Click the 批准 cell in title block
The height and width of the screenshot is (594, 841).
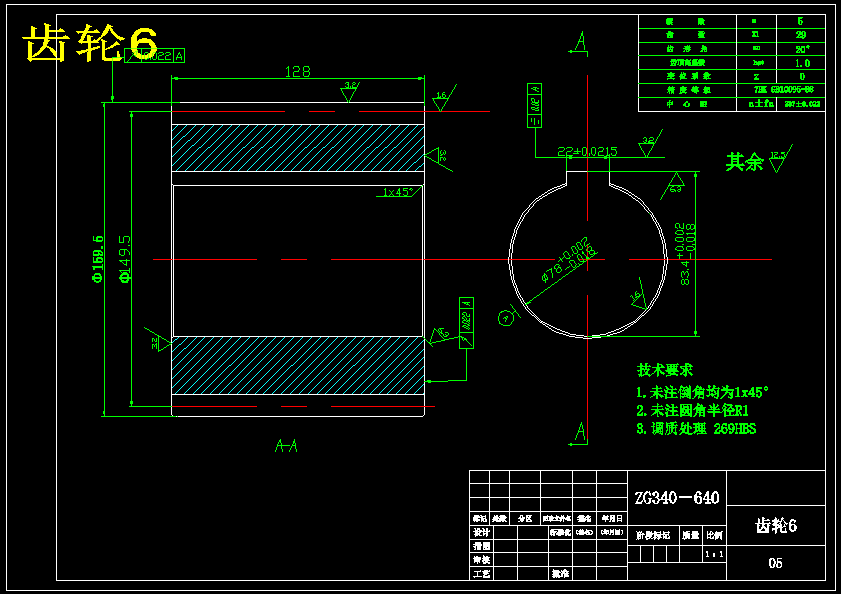tap(560, 574)
